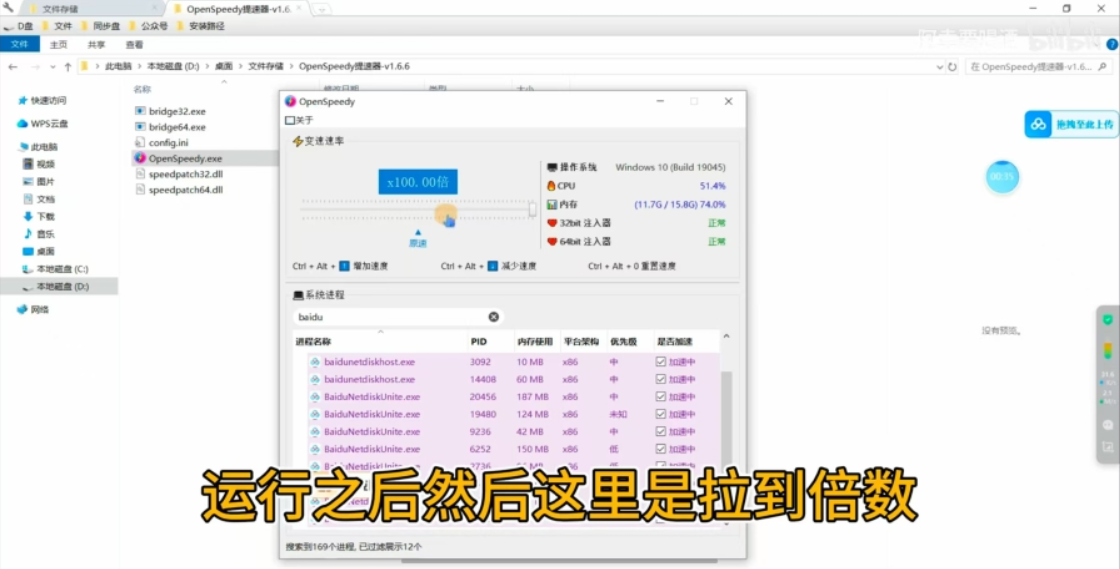Uncheck acceleration for baidunetdiskhost.exe PID 3092

[661, 362]
